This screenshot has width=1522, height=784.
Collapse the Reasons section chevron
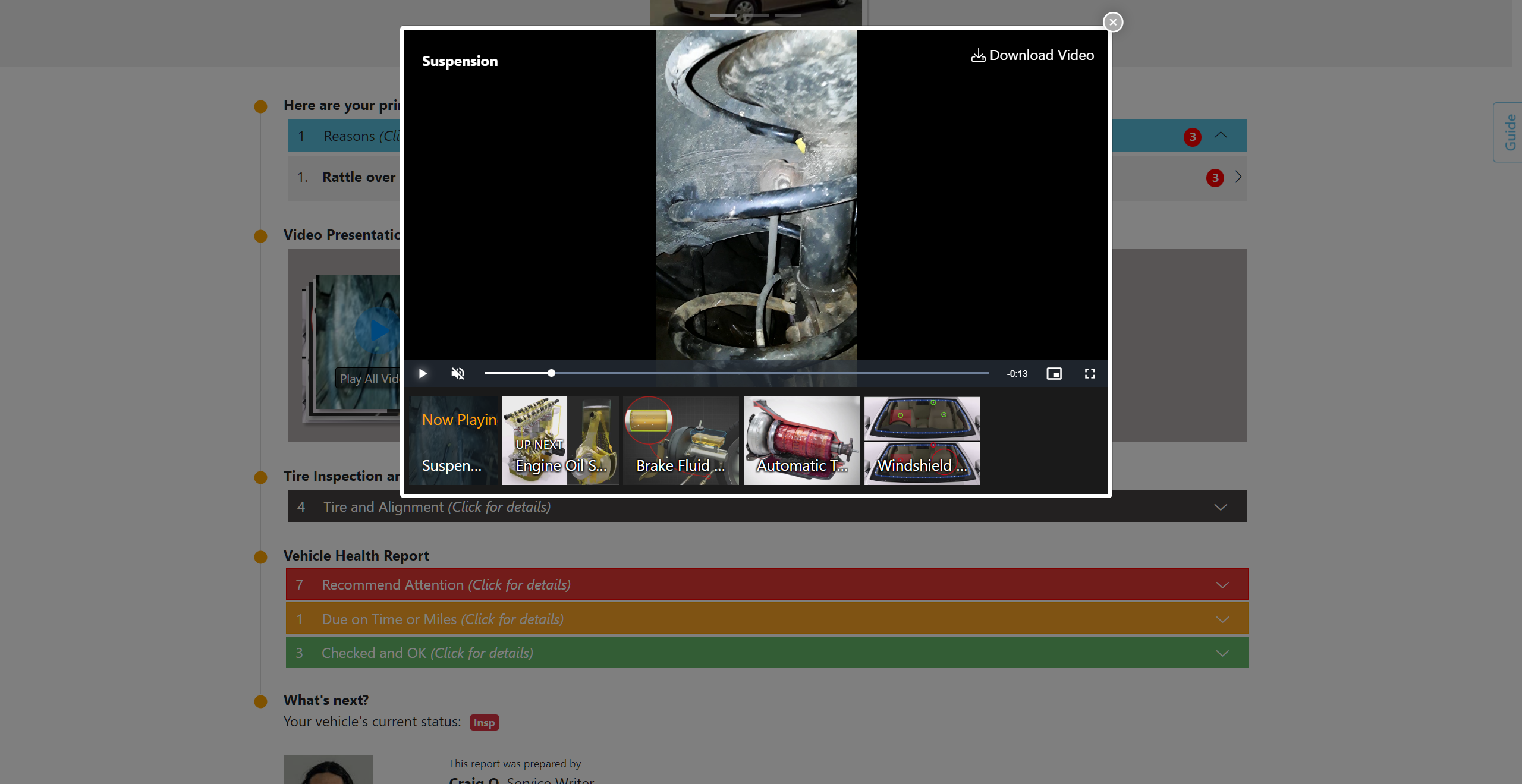tap(1221, 136)
